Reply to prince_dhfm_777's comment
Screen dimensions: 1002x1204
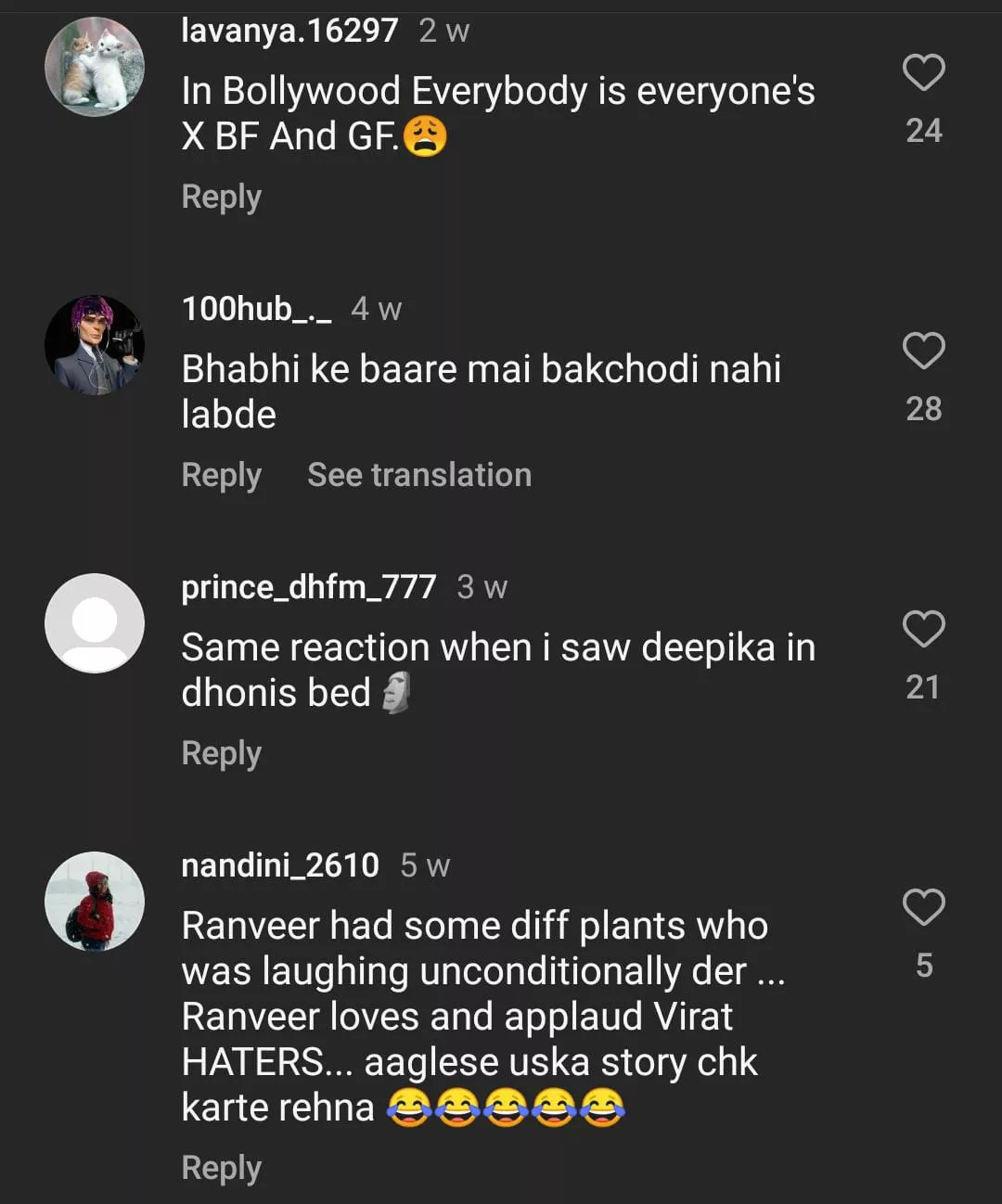pos(221,753)
